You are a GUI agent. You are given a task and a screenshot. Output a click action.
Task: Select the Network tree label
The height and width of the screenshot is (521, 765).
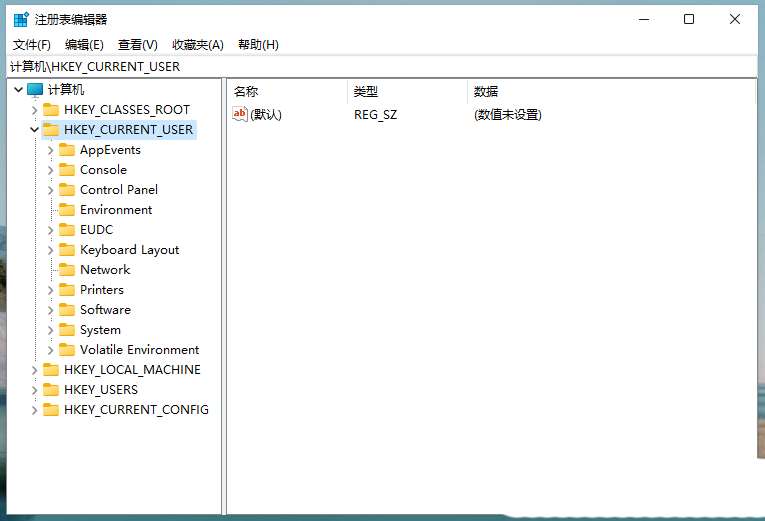(x=105, y=270)
